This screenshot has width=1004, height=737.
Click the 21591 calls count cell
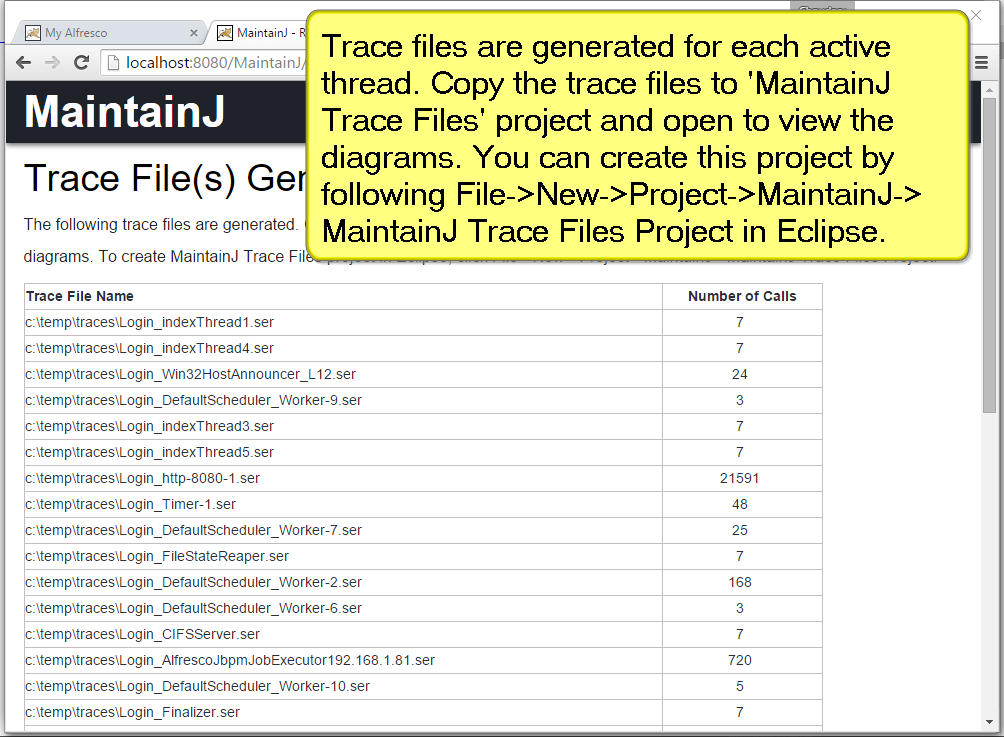click(739, 478)
